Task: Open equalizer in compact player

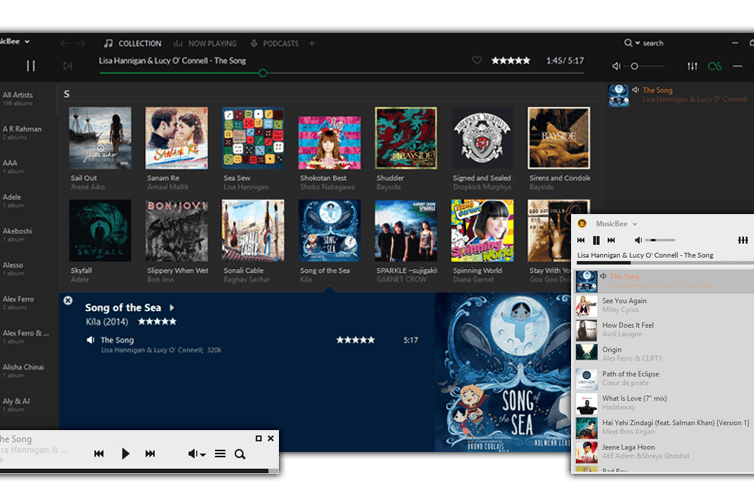Action: [x=743, y=240]
